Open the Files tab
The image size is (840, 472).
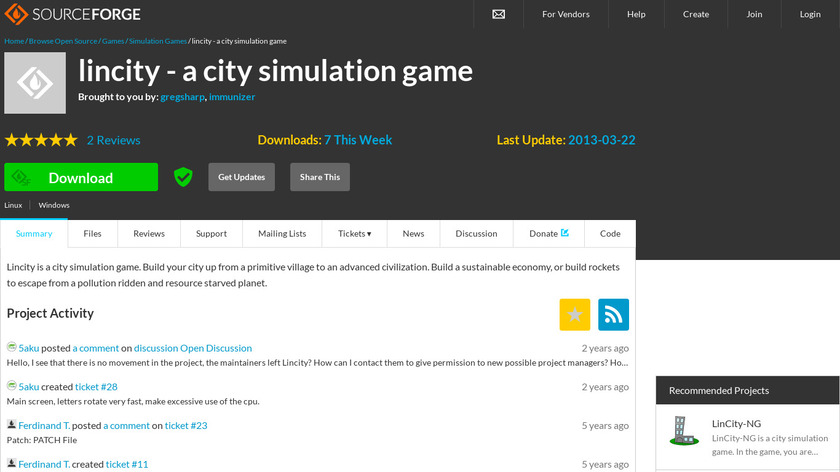92,234
